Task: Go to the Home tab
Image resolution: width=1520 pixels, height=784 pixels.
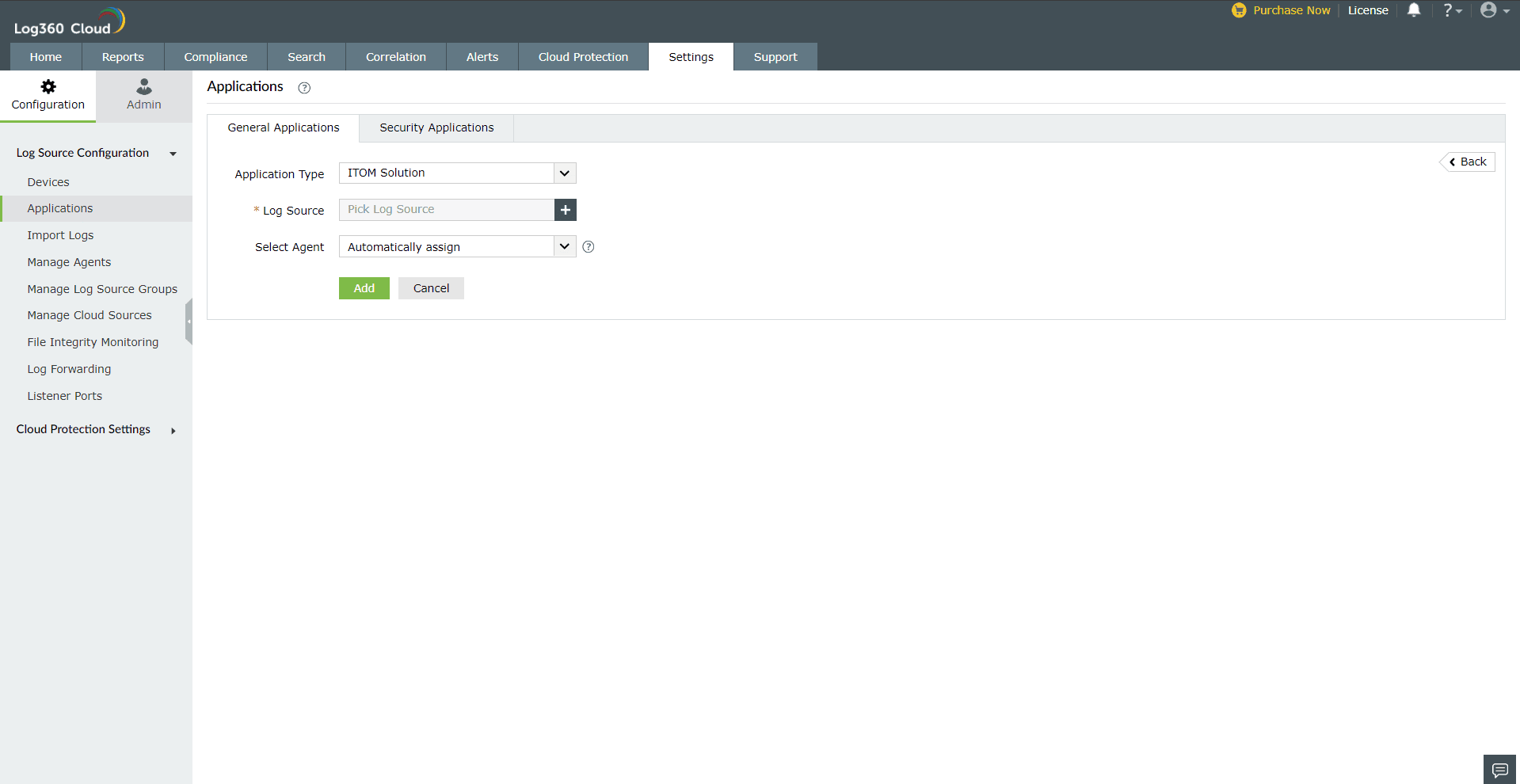Action: click(x=46, y=57)
